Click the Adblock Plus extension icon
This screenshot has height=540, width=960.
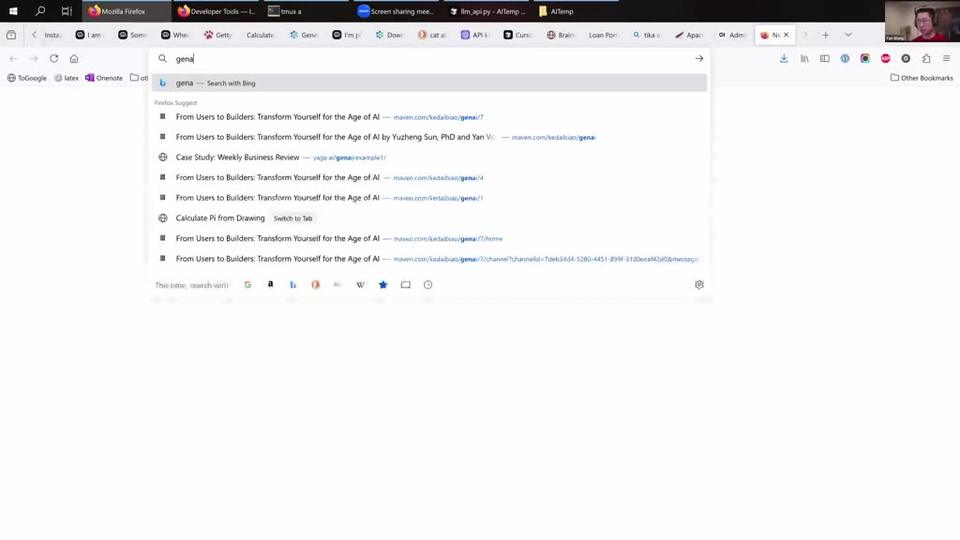coord(885,59)
